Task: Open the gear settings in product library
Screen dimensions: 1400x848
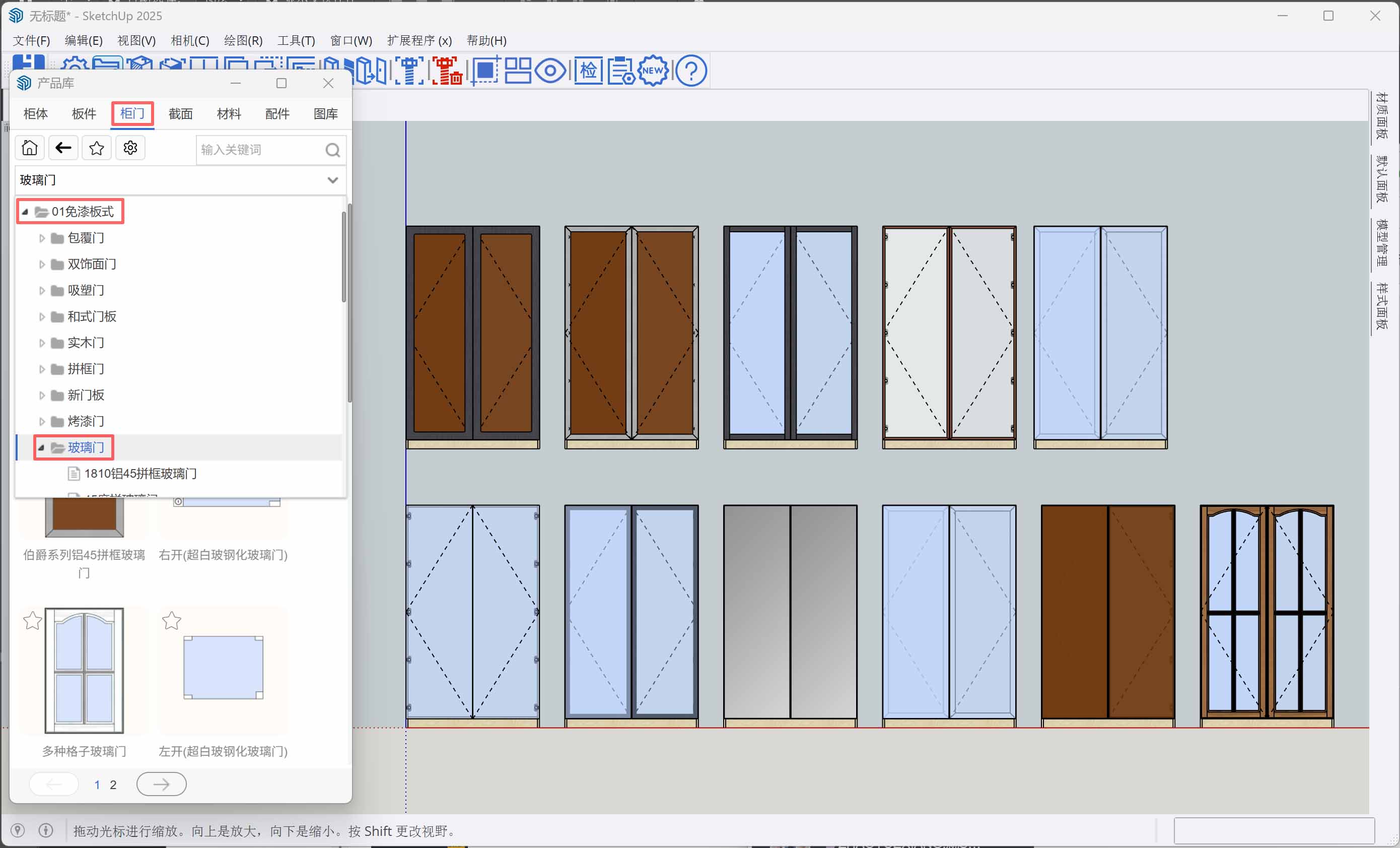Action: (x=130, y=148)
